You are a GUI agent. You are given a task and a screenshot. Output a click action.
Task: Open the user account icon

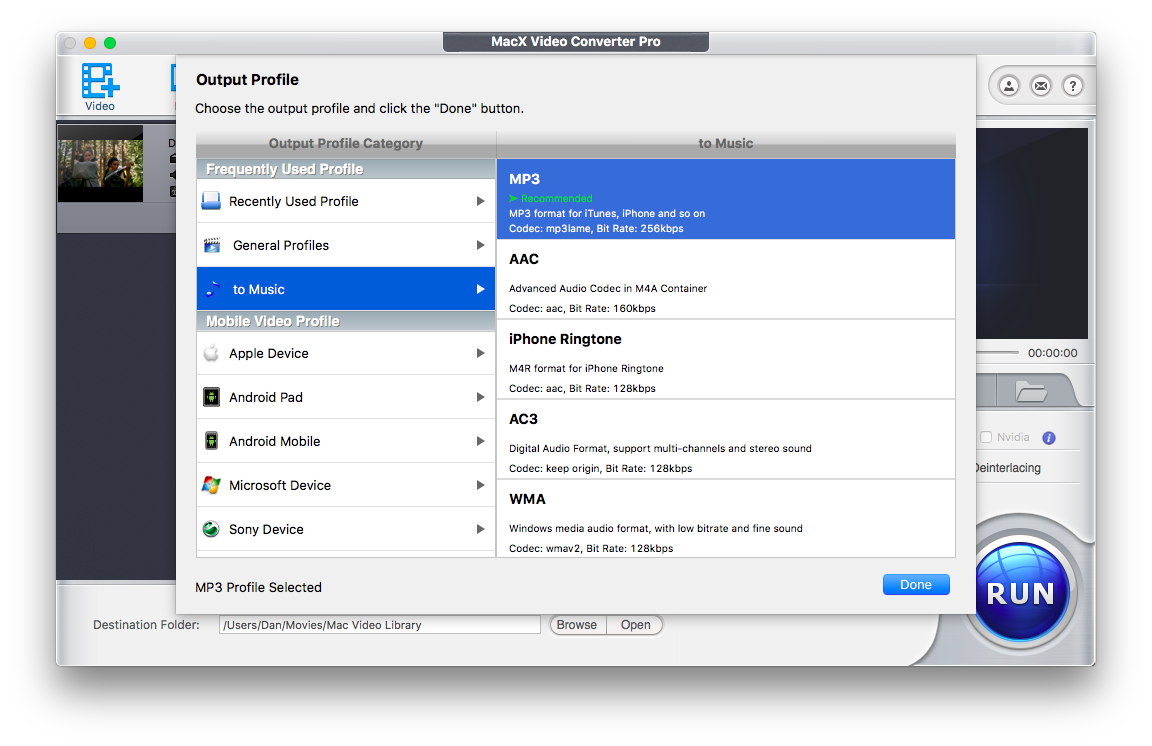[1009, 86]
